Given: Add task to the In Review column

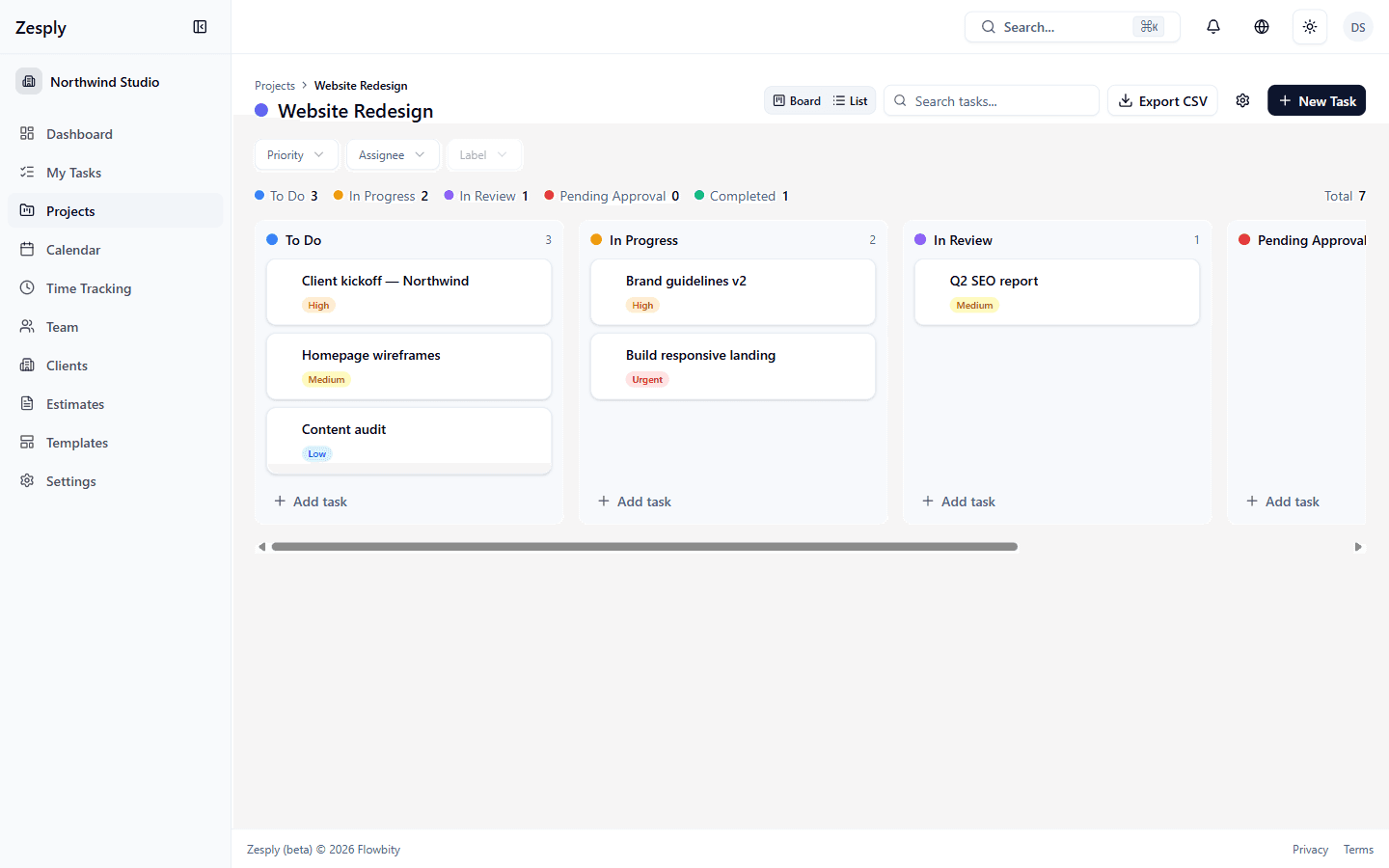Looking at the screenshot, I should click(x=959, y=502).
